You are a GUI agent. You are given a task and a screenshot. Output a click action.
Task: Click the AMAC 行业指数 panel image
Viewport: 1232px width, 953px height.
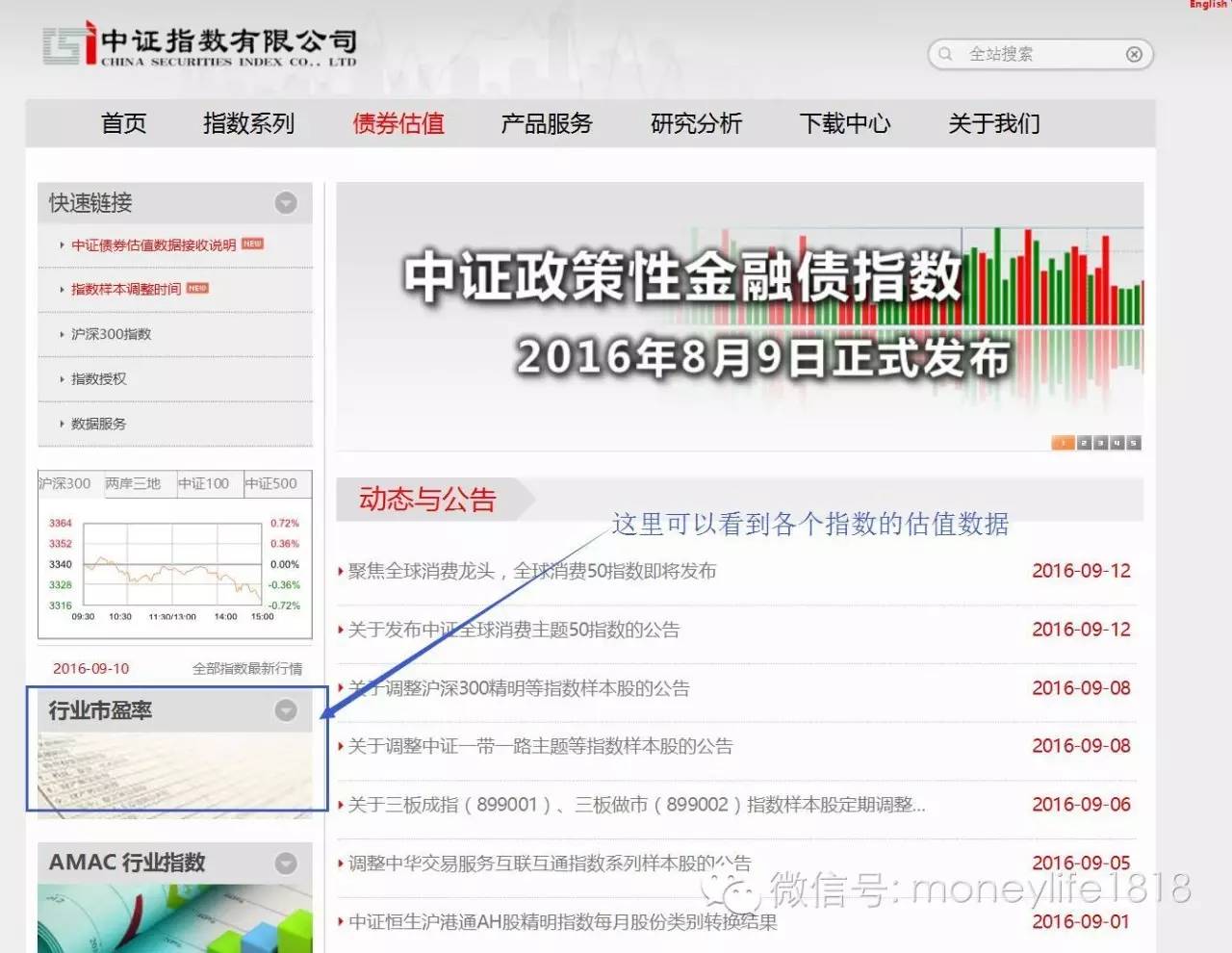[x=175, y=918]
